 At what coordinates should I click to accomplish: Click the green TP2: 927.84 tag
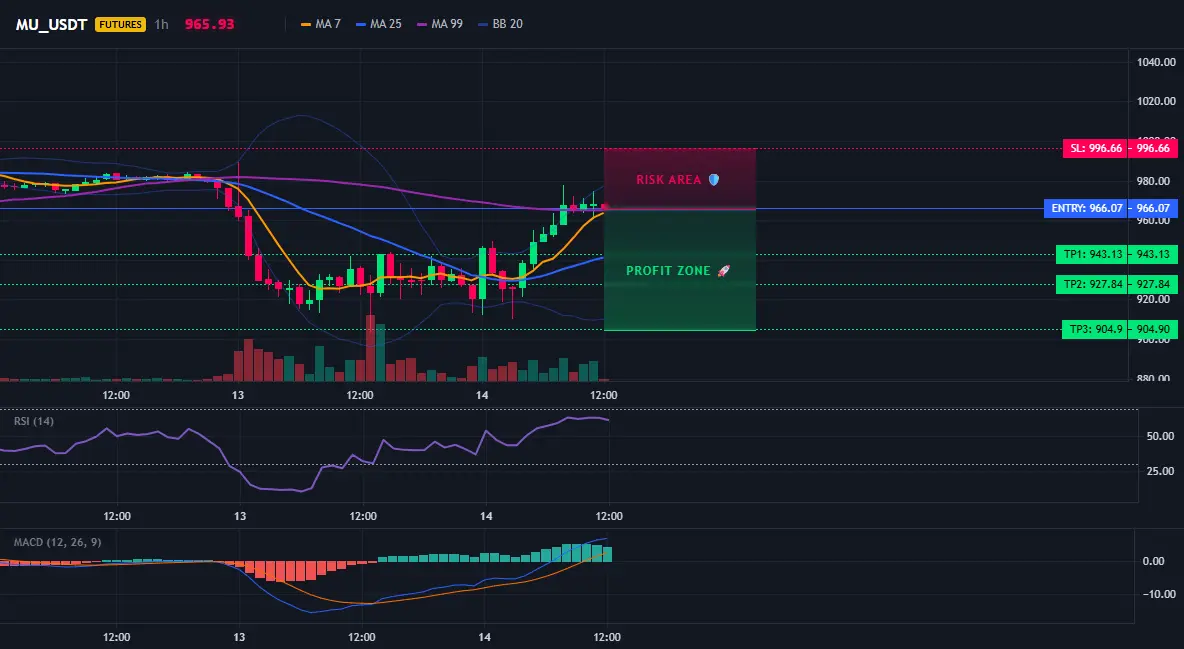(1117, 285)
